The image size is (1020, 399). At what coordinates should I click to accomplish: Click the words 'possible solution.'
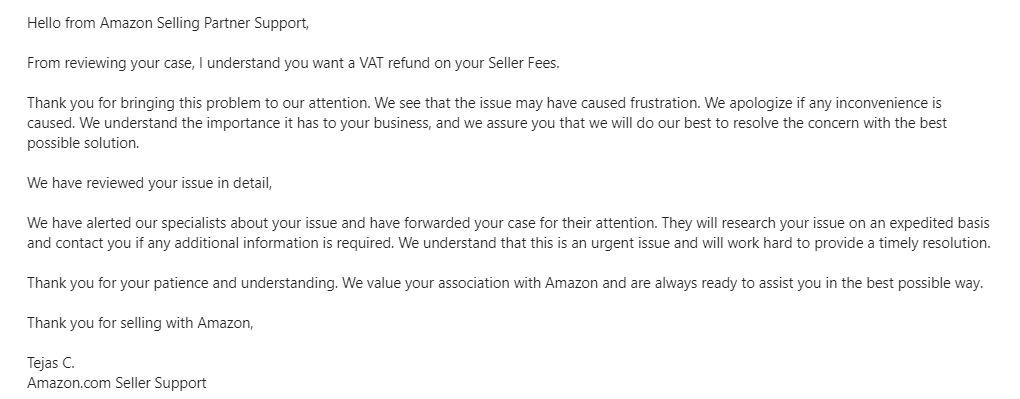[83, 143]
